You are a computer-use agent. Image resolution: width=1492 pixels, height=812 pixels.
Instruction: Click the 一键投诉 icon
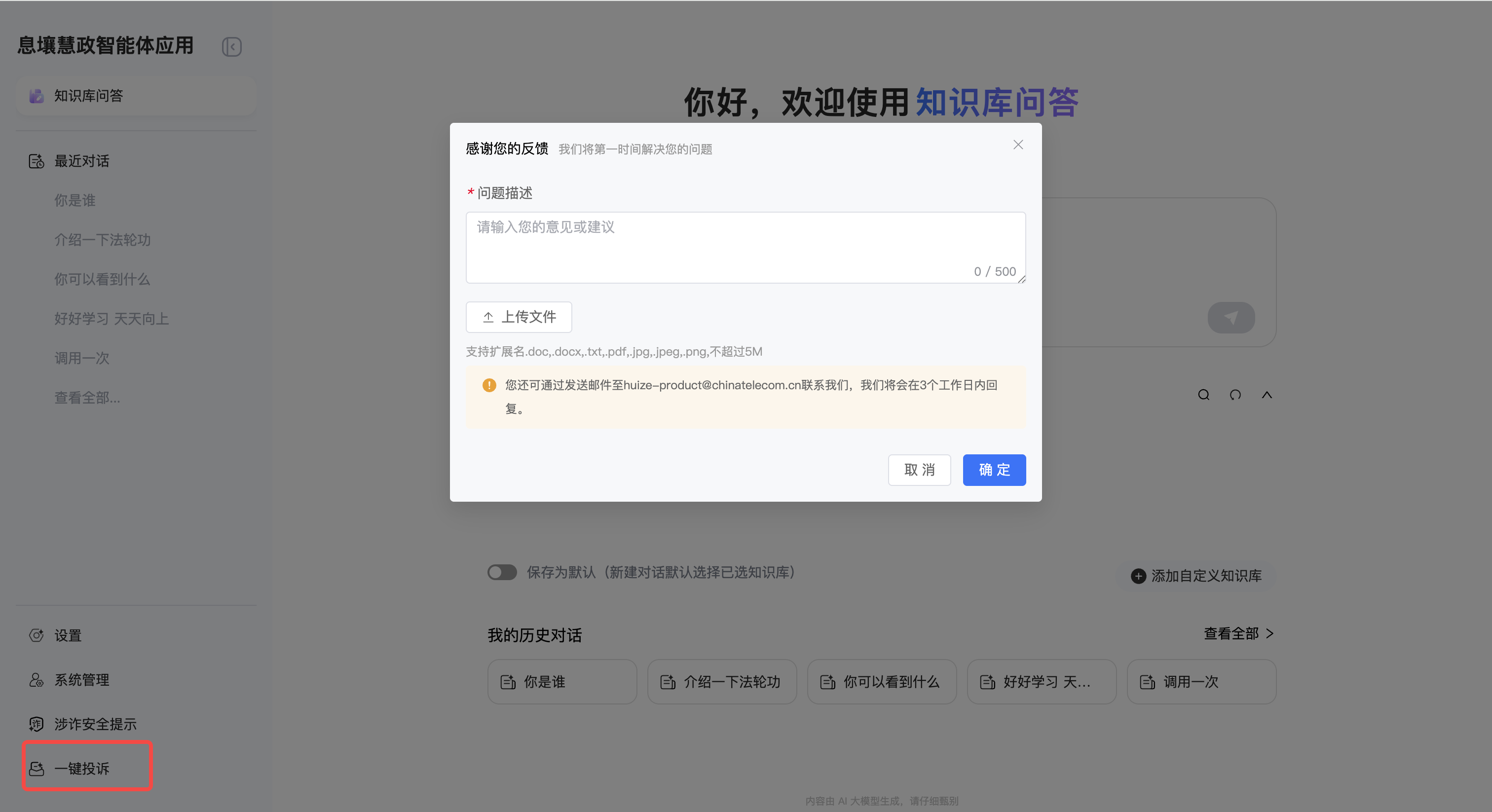[x=37, y=769]
